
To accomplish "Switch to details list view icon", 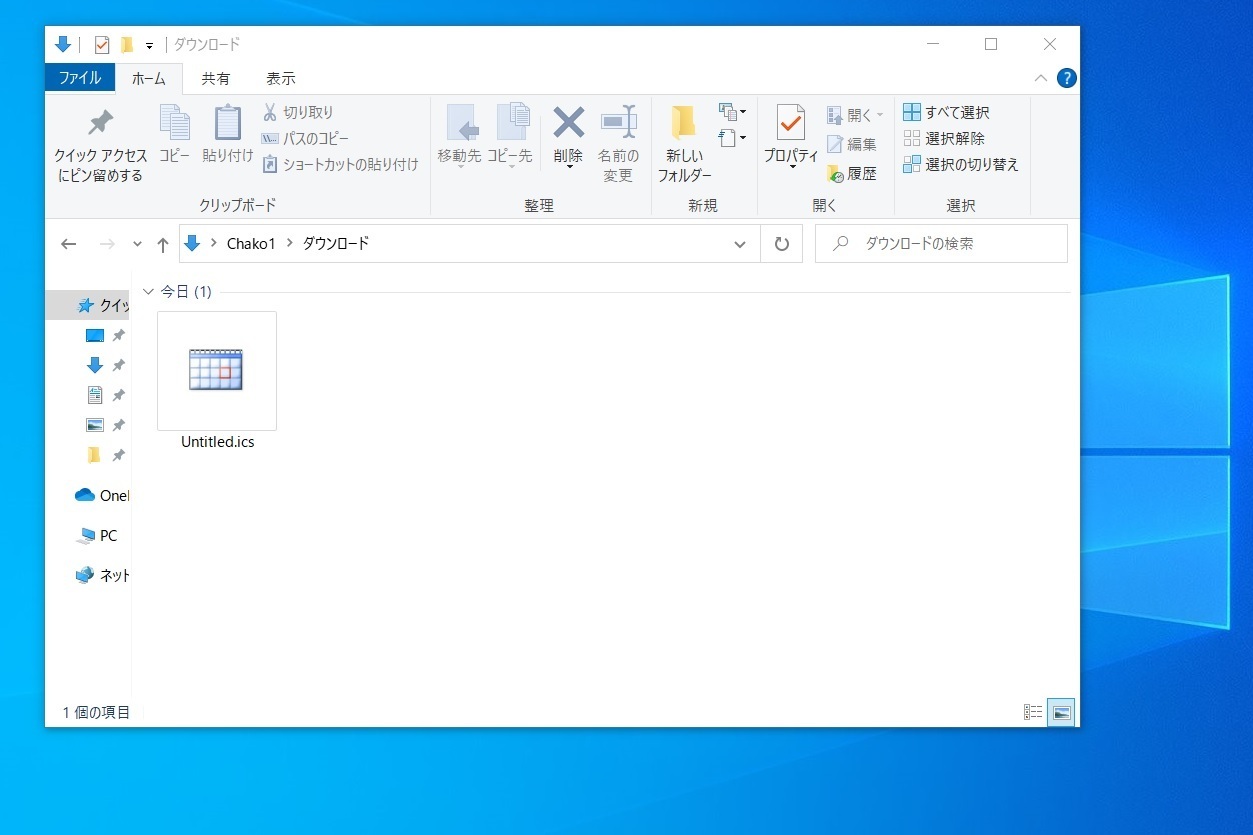I will [x=1033, y=712].
